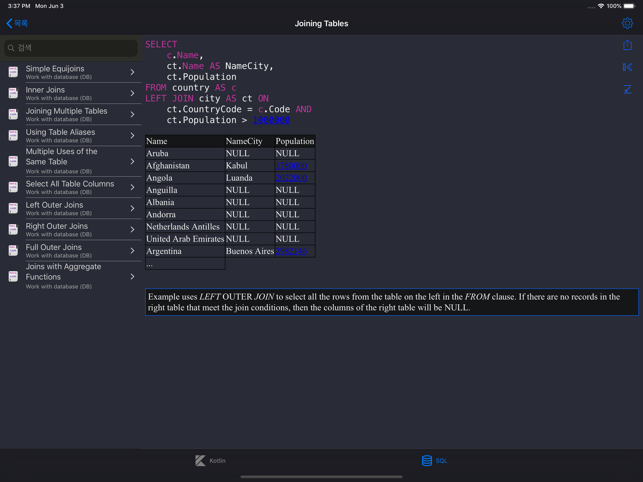Tap the document icon beside Simple Equijoins

point(13,72)
